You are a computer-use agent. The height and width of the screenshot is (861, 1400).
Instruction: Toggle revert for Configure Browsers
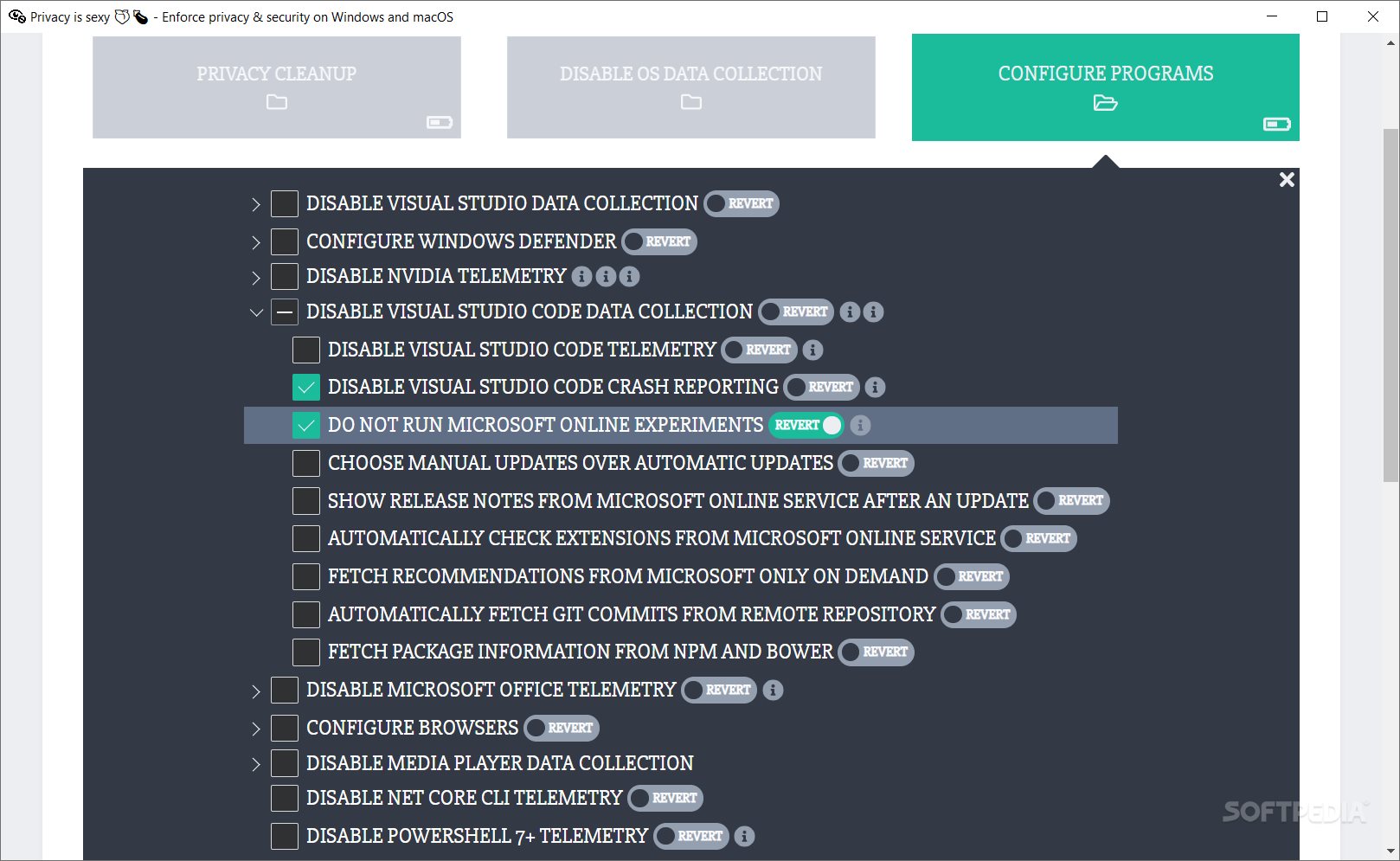(x=562, y=729)
